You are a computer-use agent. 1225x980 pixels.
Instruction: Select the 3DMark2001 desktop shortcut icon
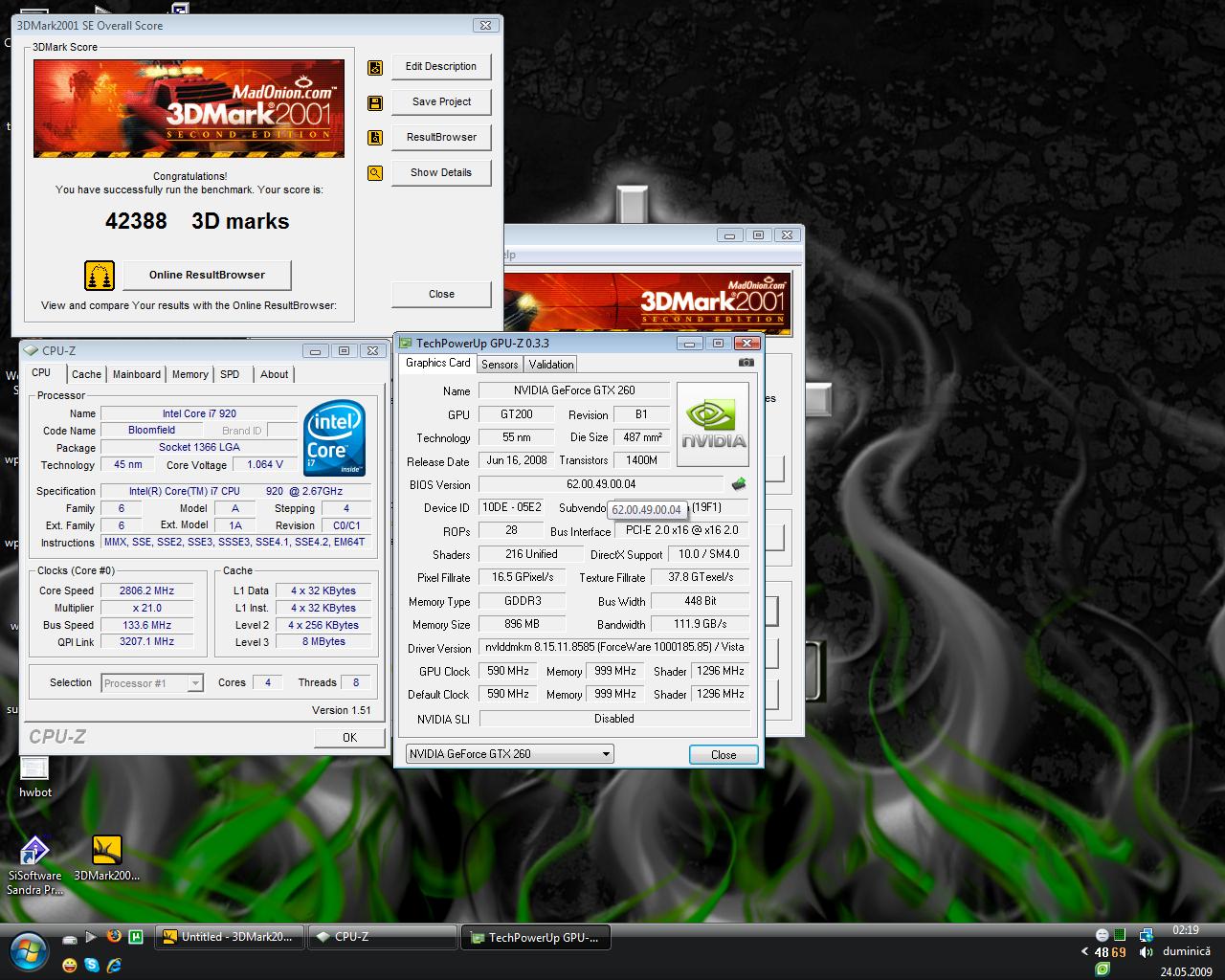click(106, 858)
